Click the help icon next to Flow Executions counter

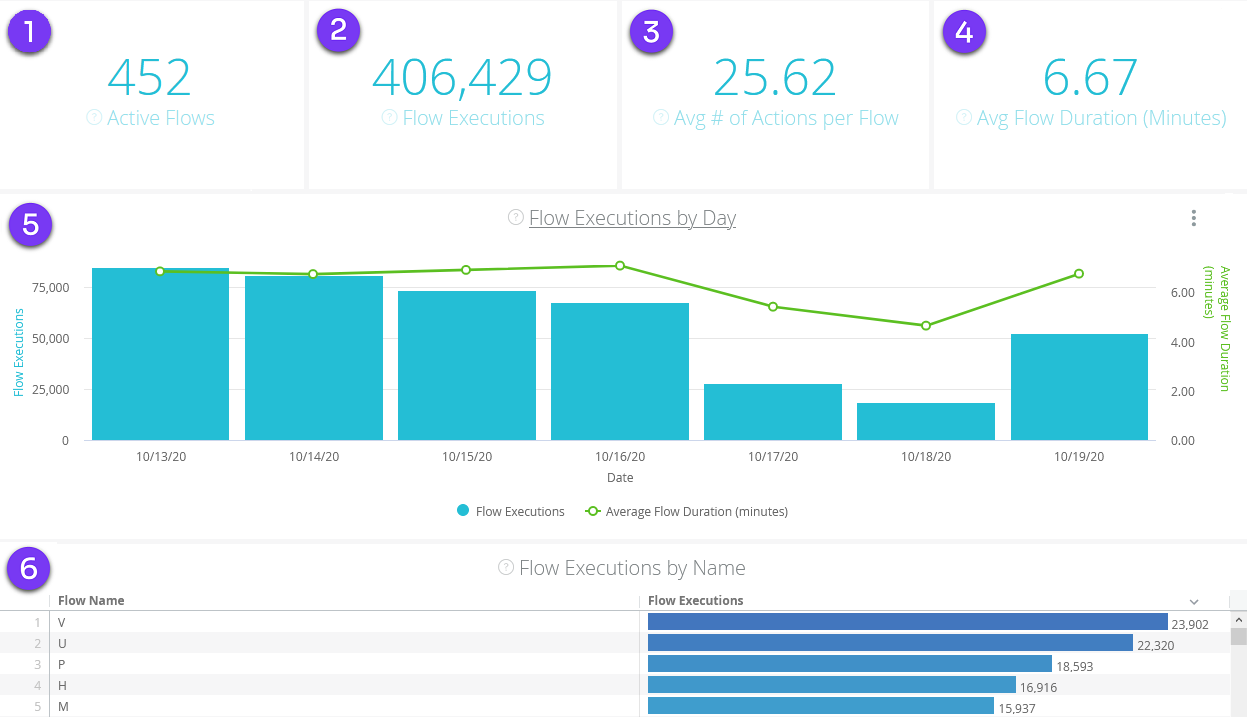point(388,118)
